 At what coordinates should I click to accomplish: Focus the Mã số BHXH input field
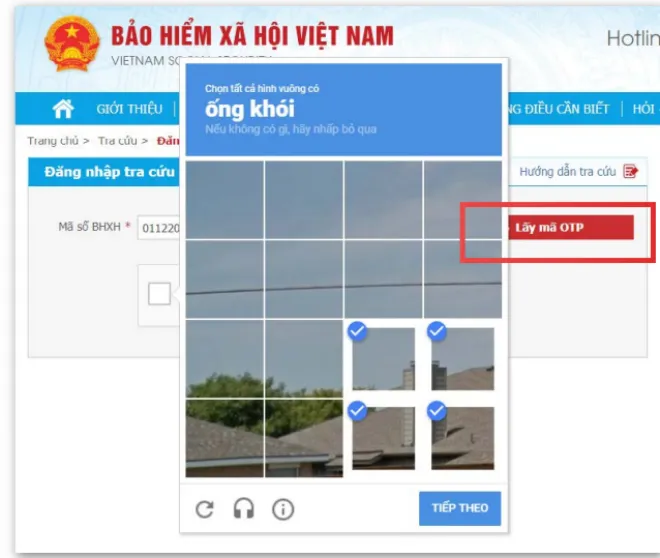159,228
